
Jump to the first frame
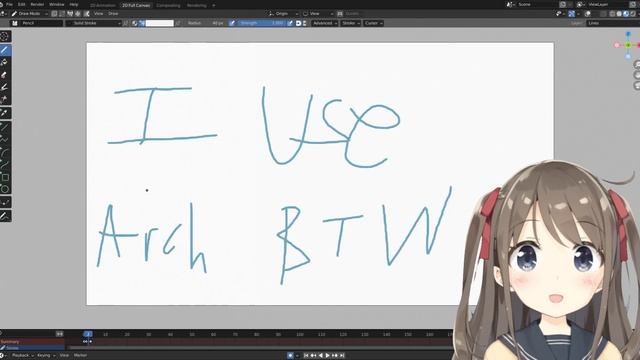click(x=306, y=356)
